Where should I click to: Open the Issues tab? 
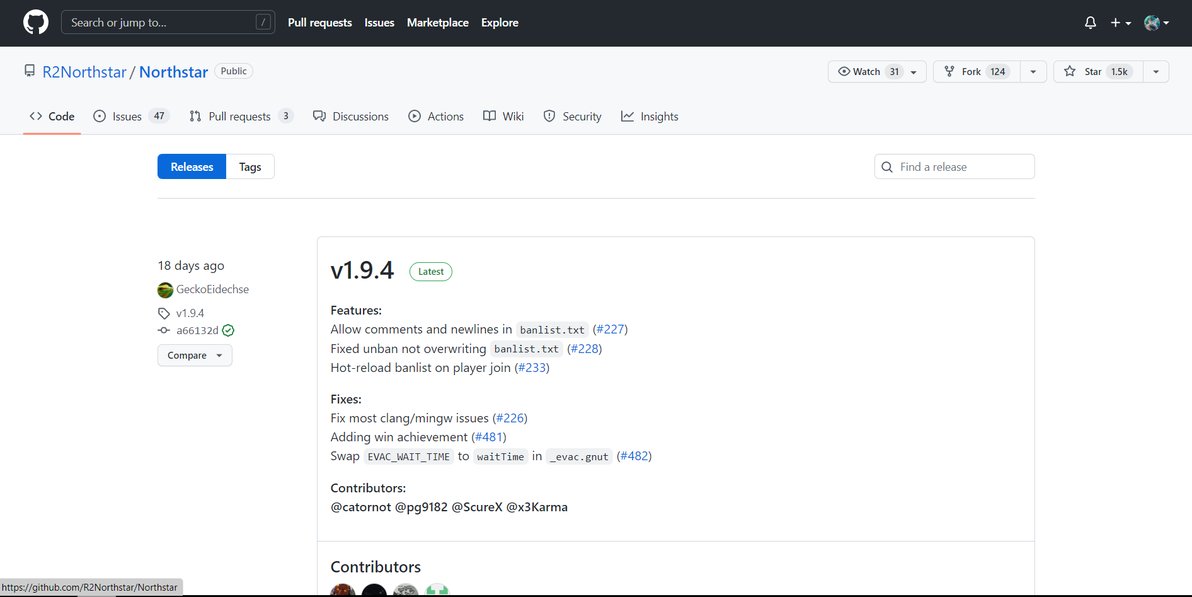[128, 116]
